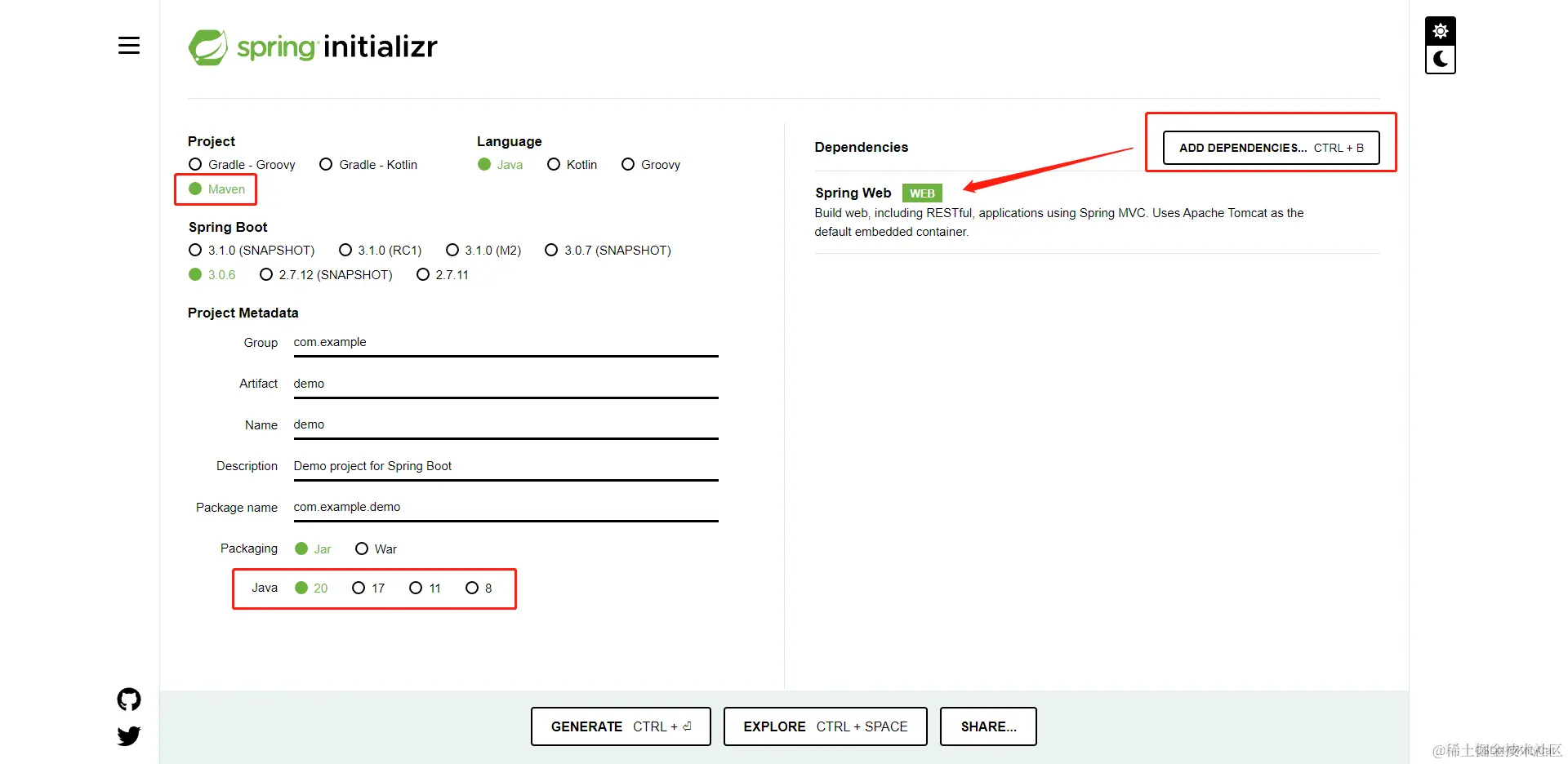
Task: Click the Add Dependencies button
Action: pyautogui.click(x=1272, y=148)
